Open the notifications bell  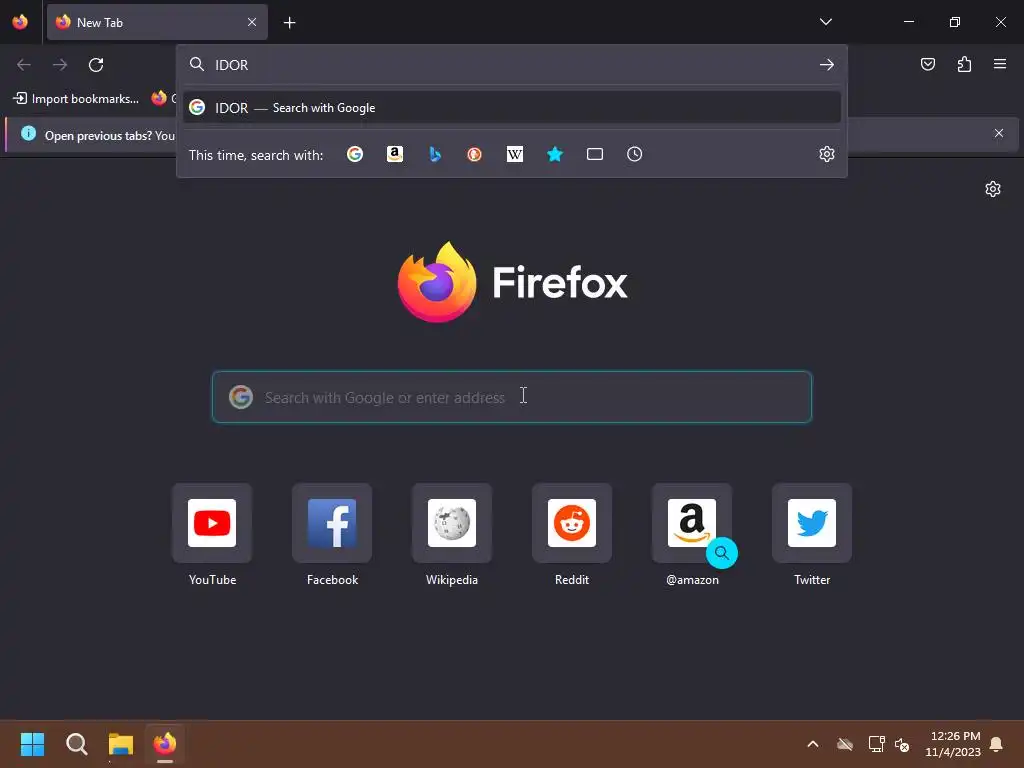(996, 744)
